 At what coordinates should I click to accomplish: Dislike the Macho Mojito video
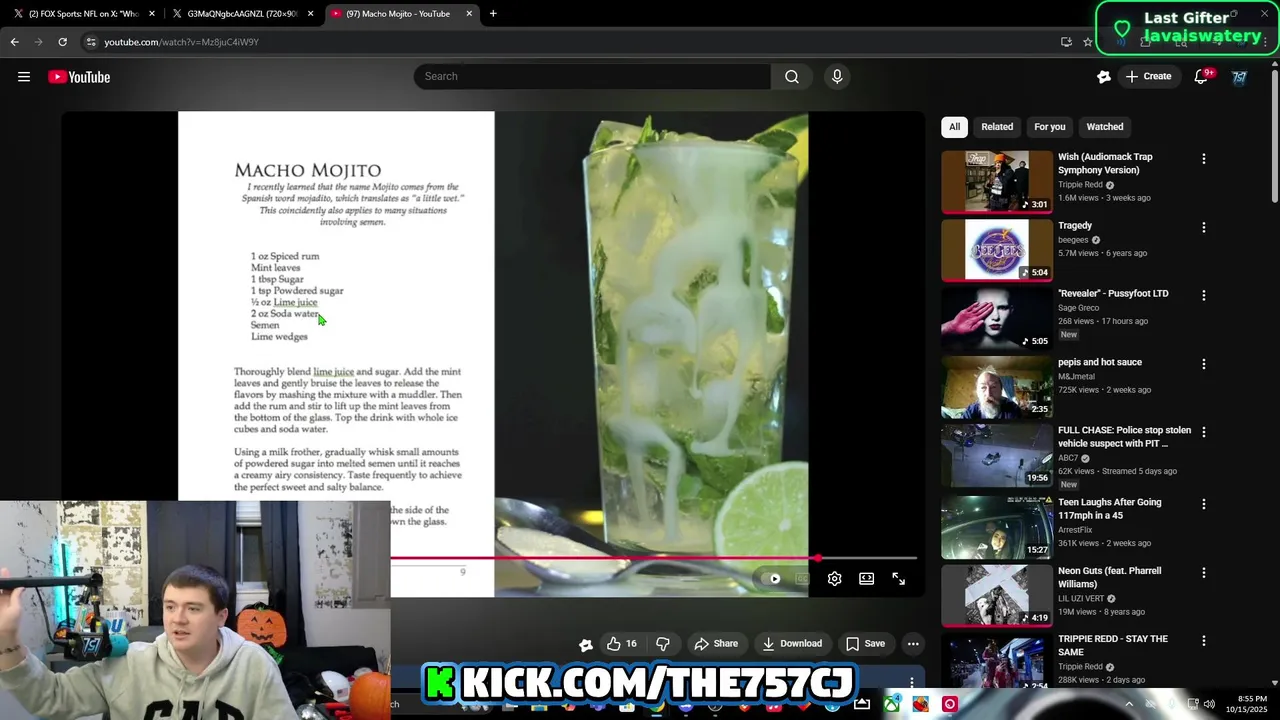click(662, 644)
